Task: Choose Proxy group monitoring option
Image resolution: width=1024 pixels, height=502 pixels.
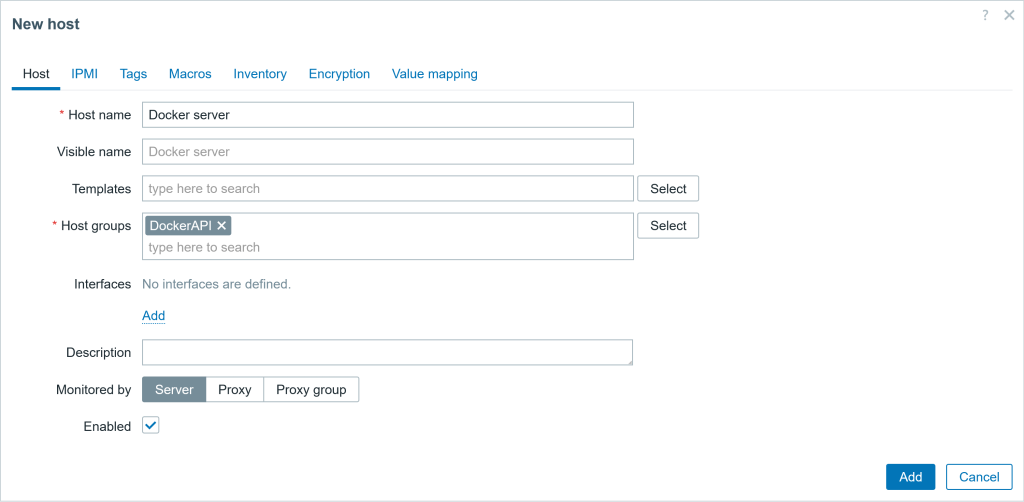Action: pyautogui.click(x=311, y=389)
